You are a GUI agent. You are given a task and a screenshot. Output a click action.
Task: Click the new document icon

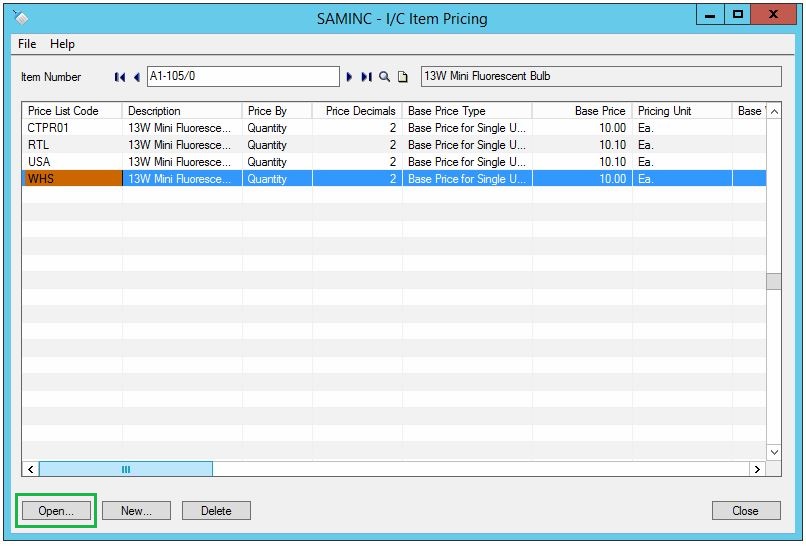tap(403, 77)
